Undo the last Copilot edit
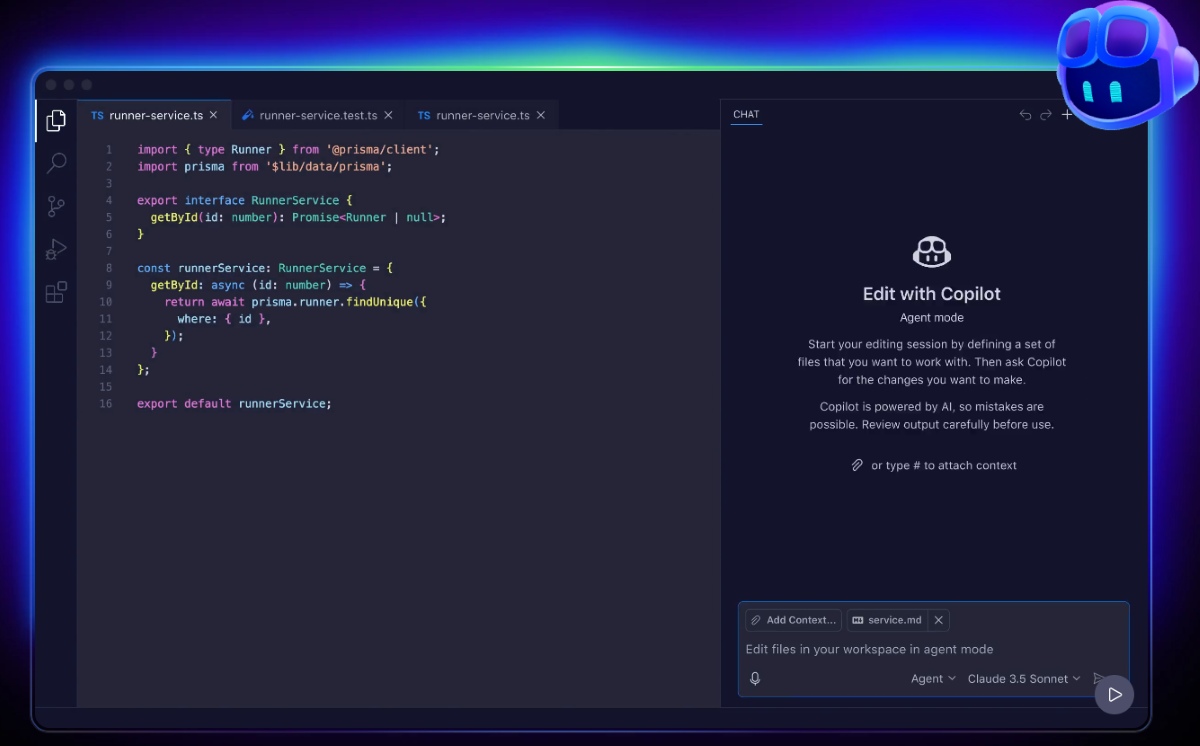The width and height of the screenshot is (1200, 746). pos(1025,115)
